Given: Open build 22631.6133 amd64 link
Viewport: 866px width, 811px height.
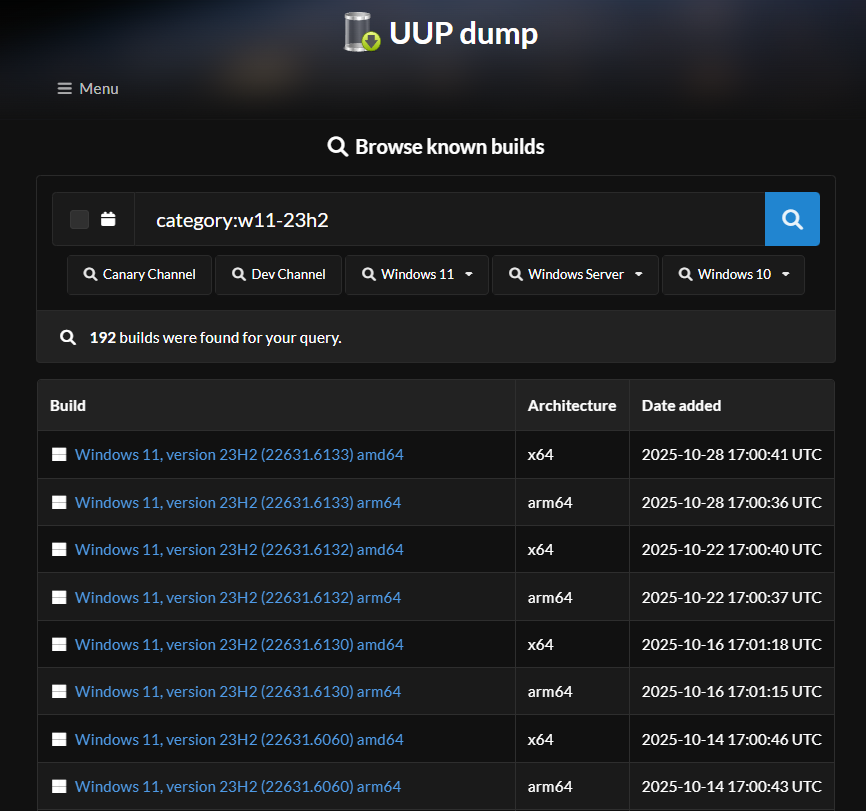Looking at the screenshot, I should pyautogui.click(x=239, y=455).
